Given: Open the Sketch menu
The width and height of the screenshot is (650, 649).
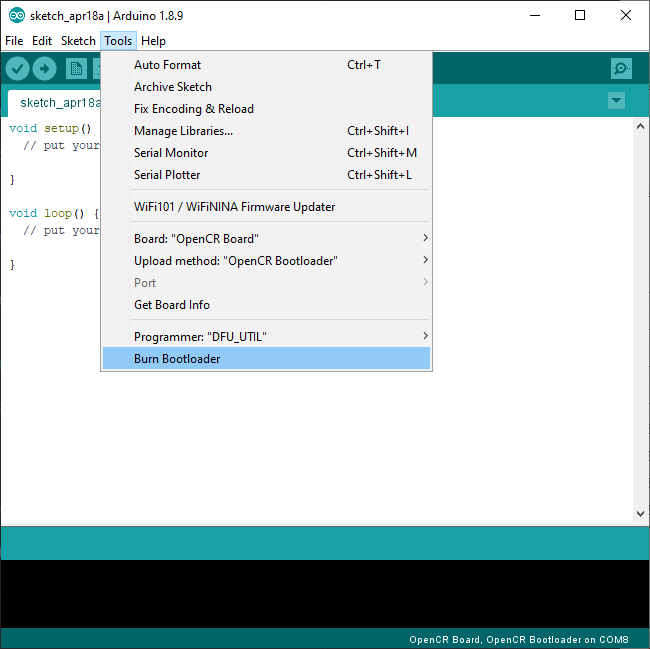Looking at the screenshot, I should coord(78,41).
